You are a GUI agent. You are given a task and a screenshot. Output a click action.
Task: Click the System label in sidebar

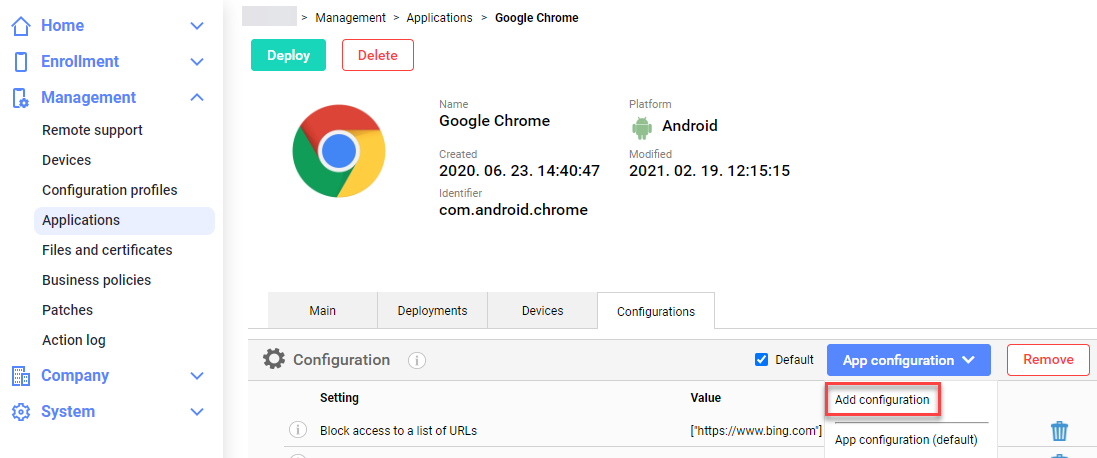pyautogui.click(x=69, y=412)
